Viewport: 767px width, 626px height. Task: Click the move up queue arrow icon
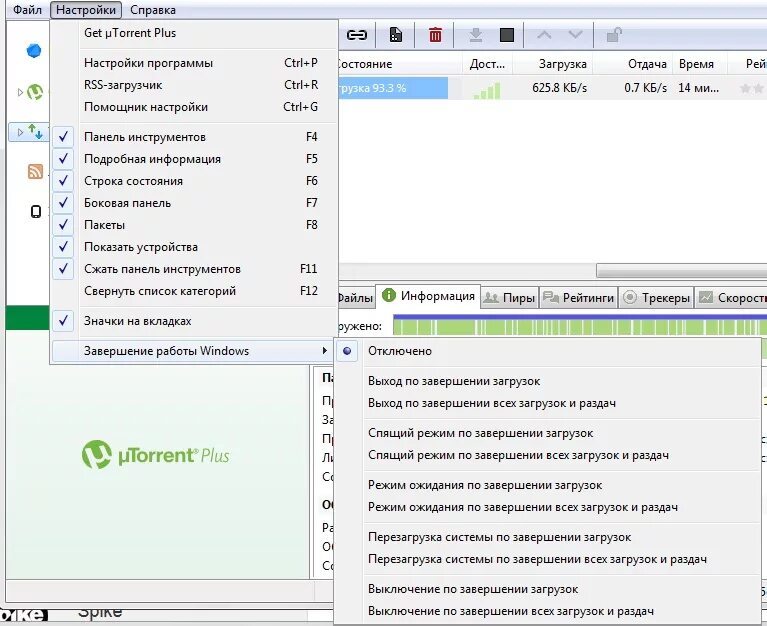[544, 35]
